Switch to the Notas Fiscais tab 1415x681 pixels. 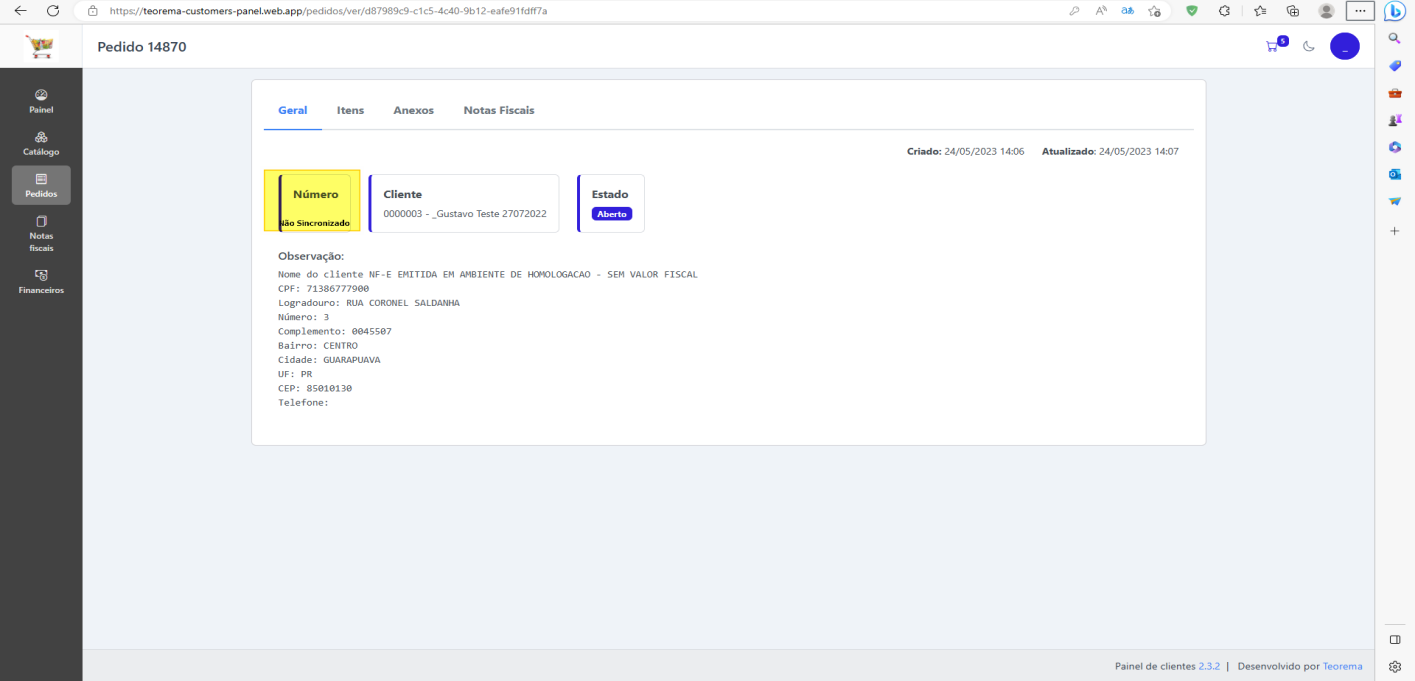[499, 111]
